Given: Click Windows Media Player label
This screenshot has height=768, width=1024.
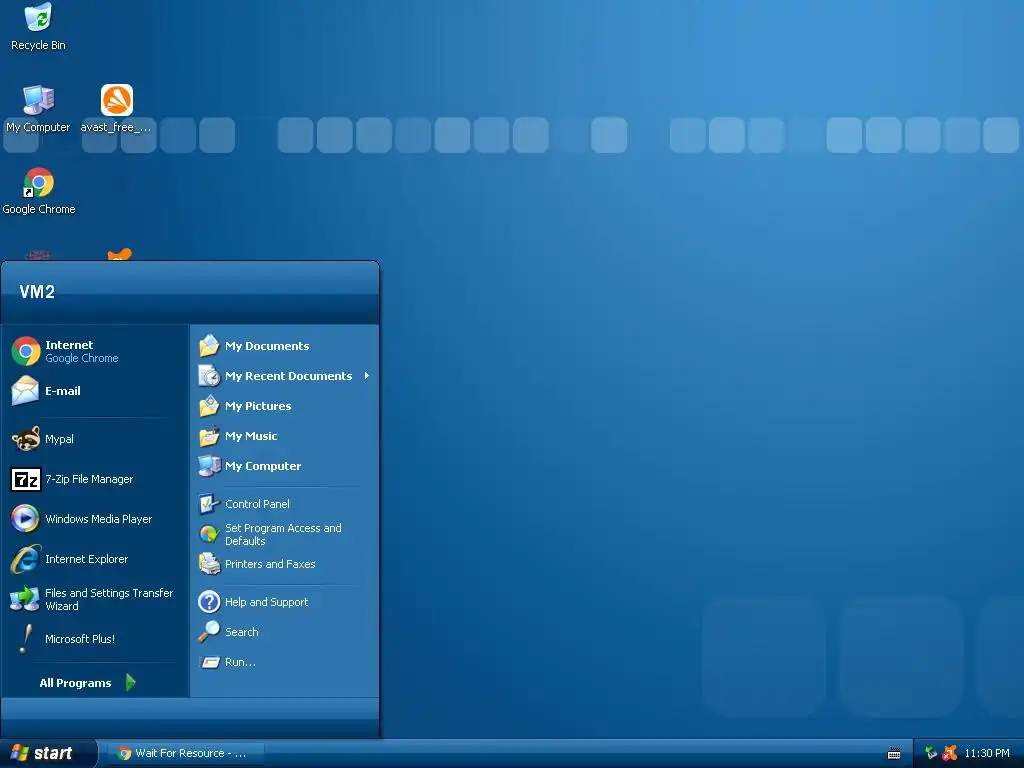Looking at the screenshot, I should pyautogui.click(x=99, y=519).
